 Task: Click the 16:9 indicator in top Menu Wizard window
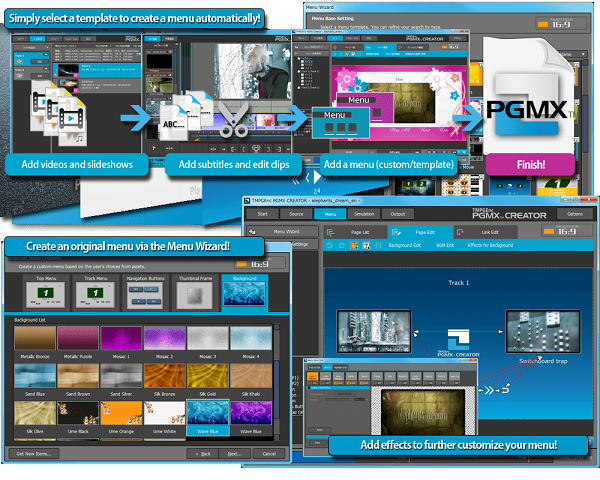pyautogui.click(x=561, y=24)
